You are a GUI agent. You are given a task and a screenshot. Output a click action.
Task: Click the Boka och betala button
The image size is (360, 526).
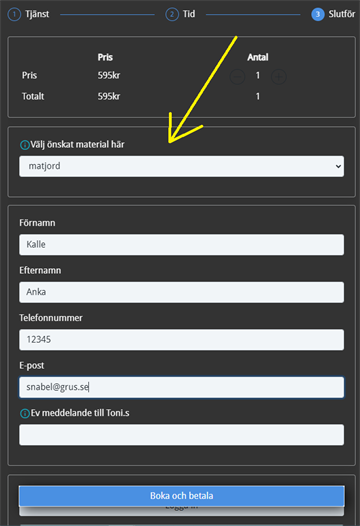(182, 495)
